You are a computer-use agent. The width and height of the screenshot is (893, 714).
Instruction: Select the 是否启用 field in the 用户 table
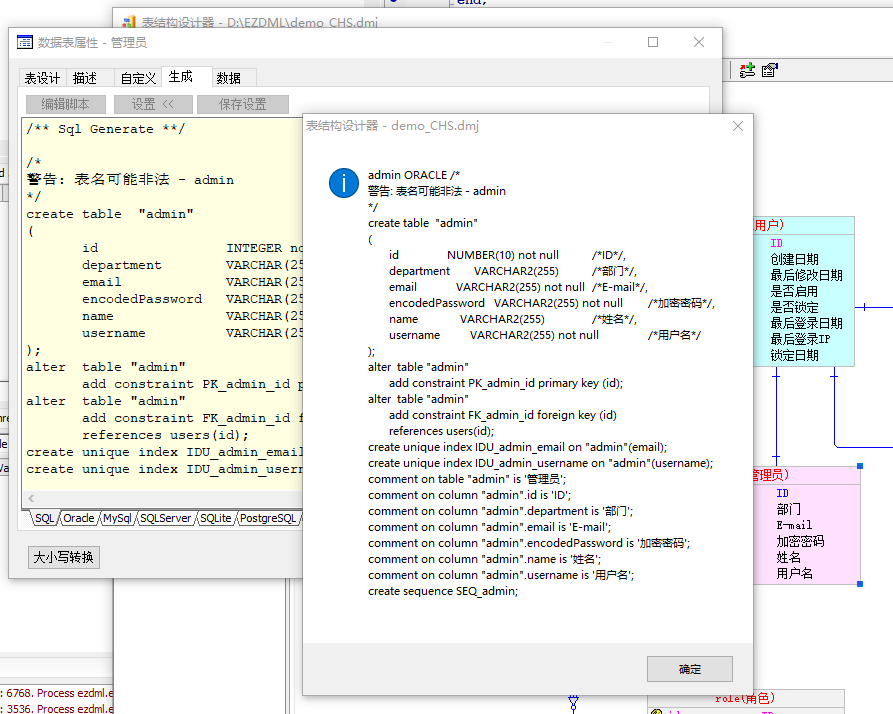point(794,292)
